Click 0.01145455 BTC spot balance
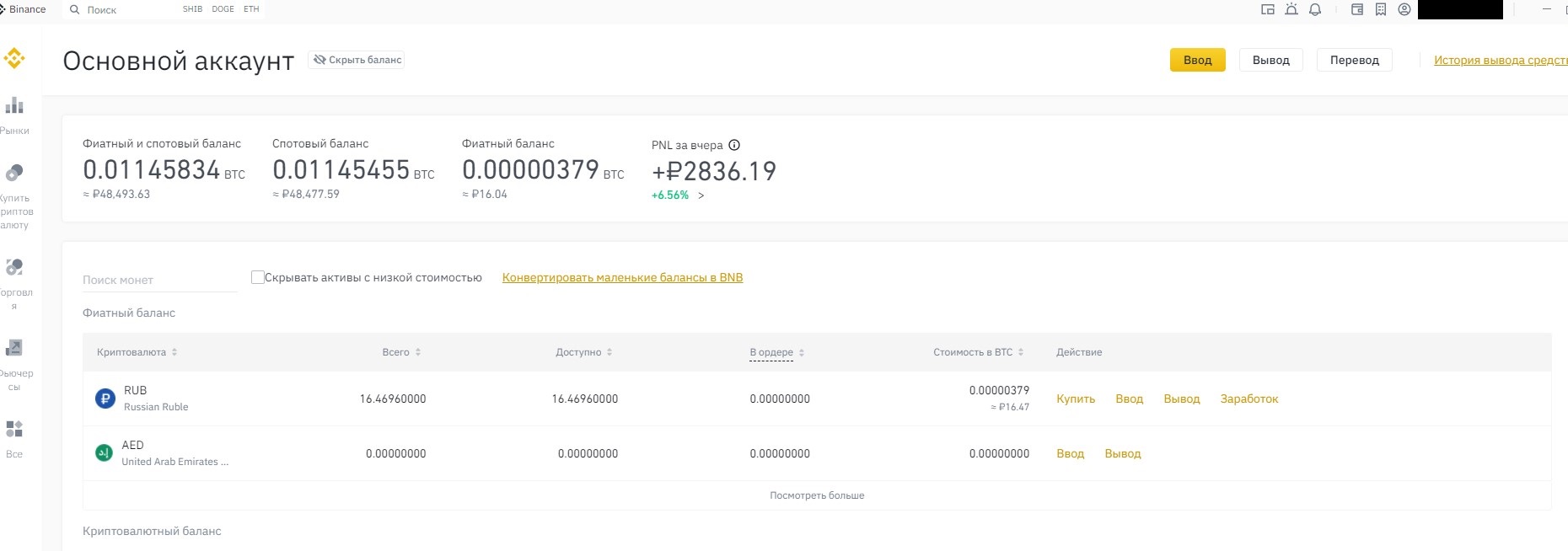This screenshot has width=1568, height=551. (x=353, y=170)
